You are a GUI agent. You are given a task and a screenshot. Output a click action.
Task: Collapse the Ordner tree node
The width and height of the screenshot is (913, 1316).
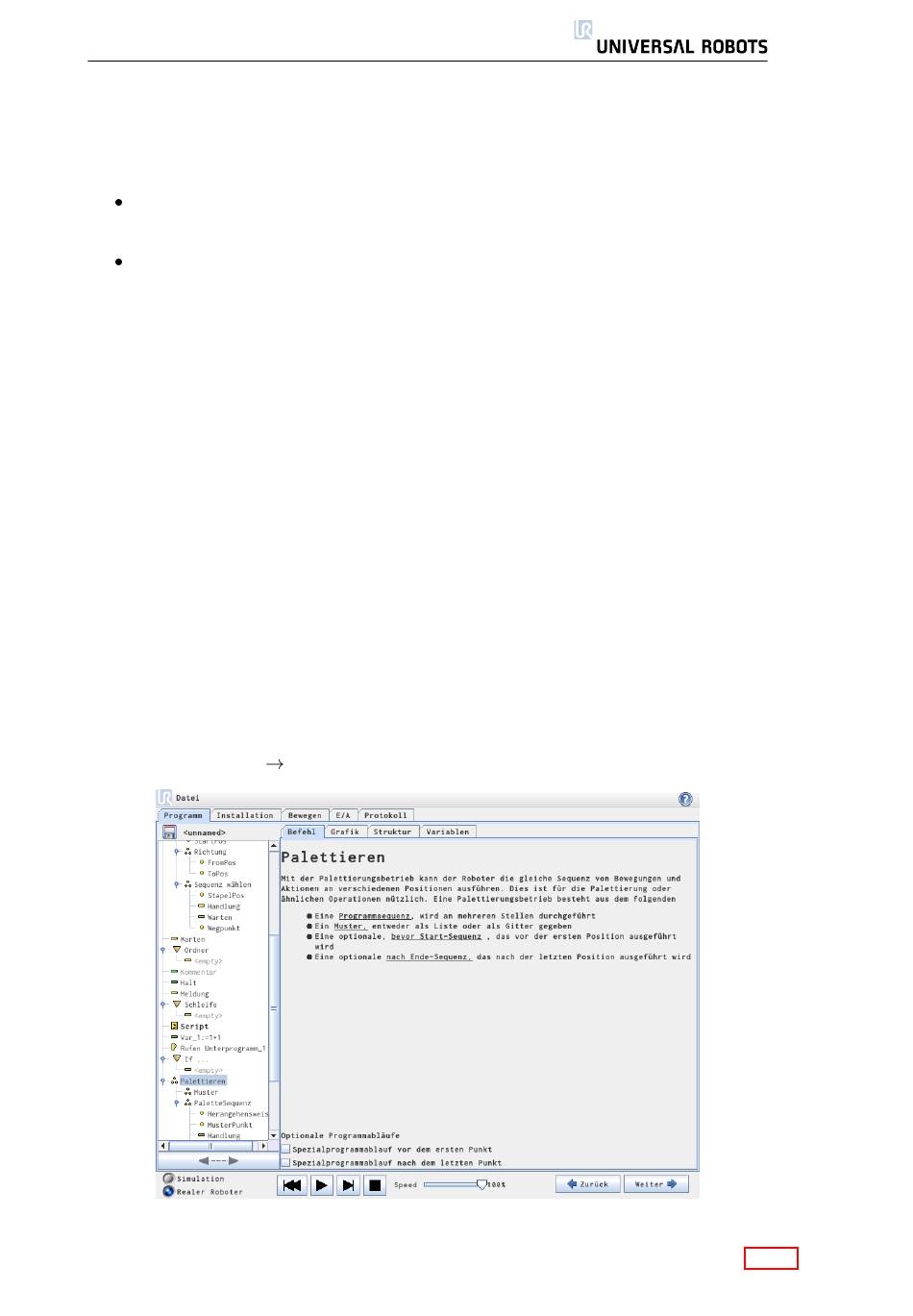163,950
